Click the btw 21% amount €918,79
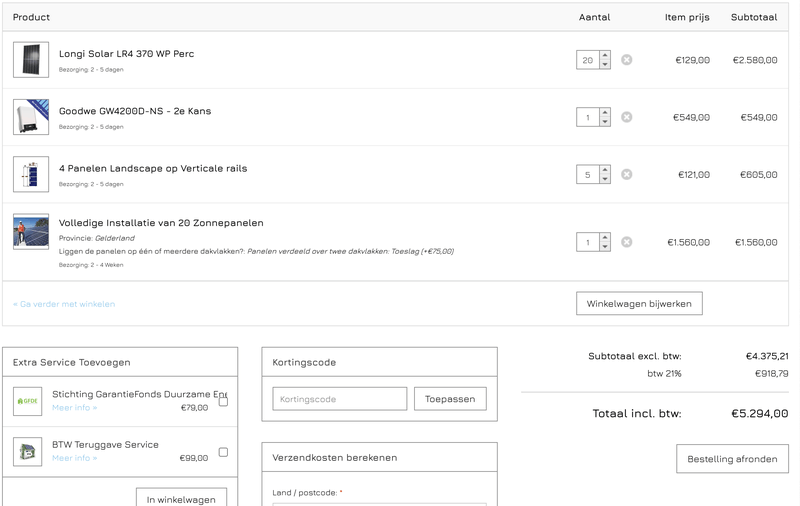 tap(771, 373)
